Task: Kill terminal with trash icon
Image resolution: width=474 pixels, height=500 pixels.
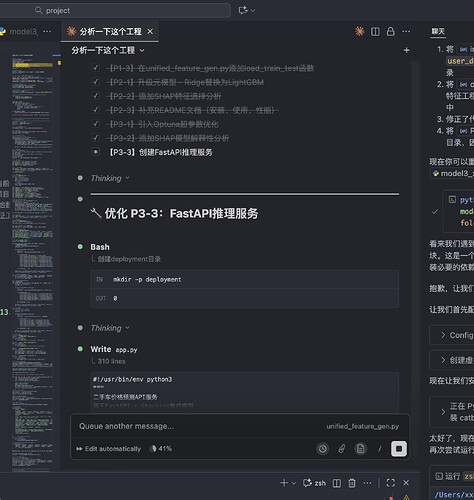Action: point(352,483)
